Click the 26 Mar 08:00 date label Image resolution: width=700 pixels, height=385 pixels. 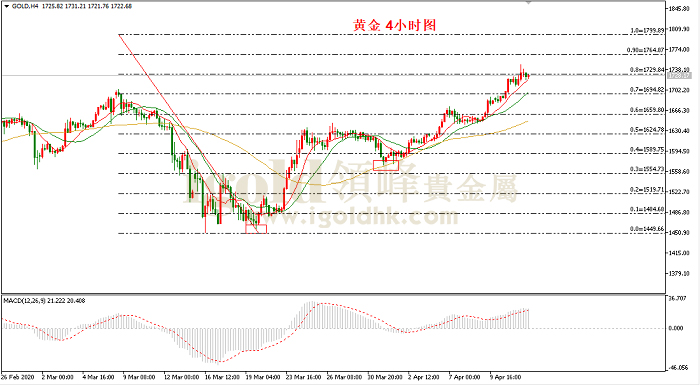pos(345,377)
